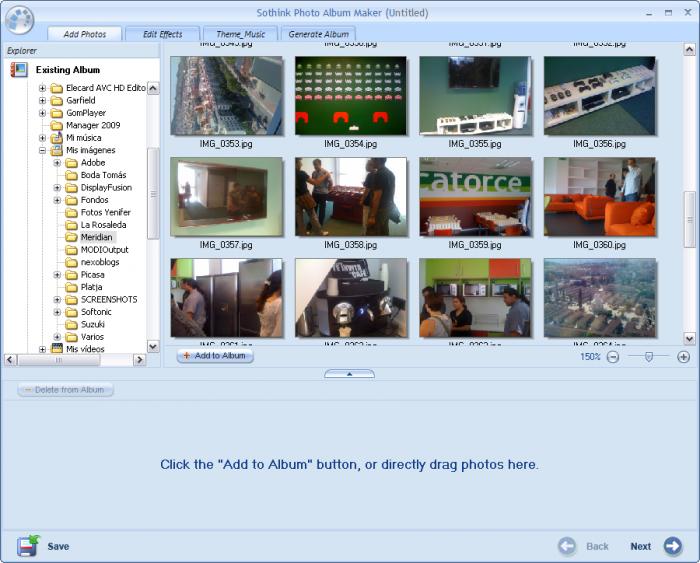Click the Save floppy disk icon
Screen dimensions: 700x563
pos(28,546)
